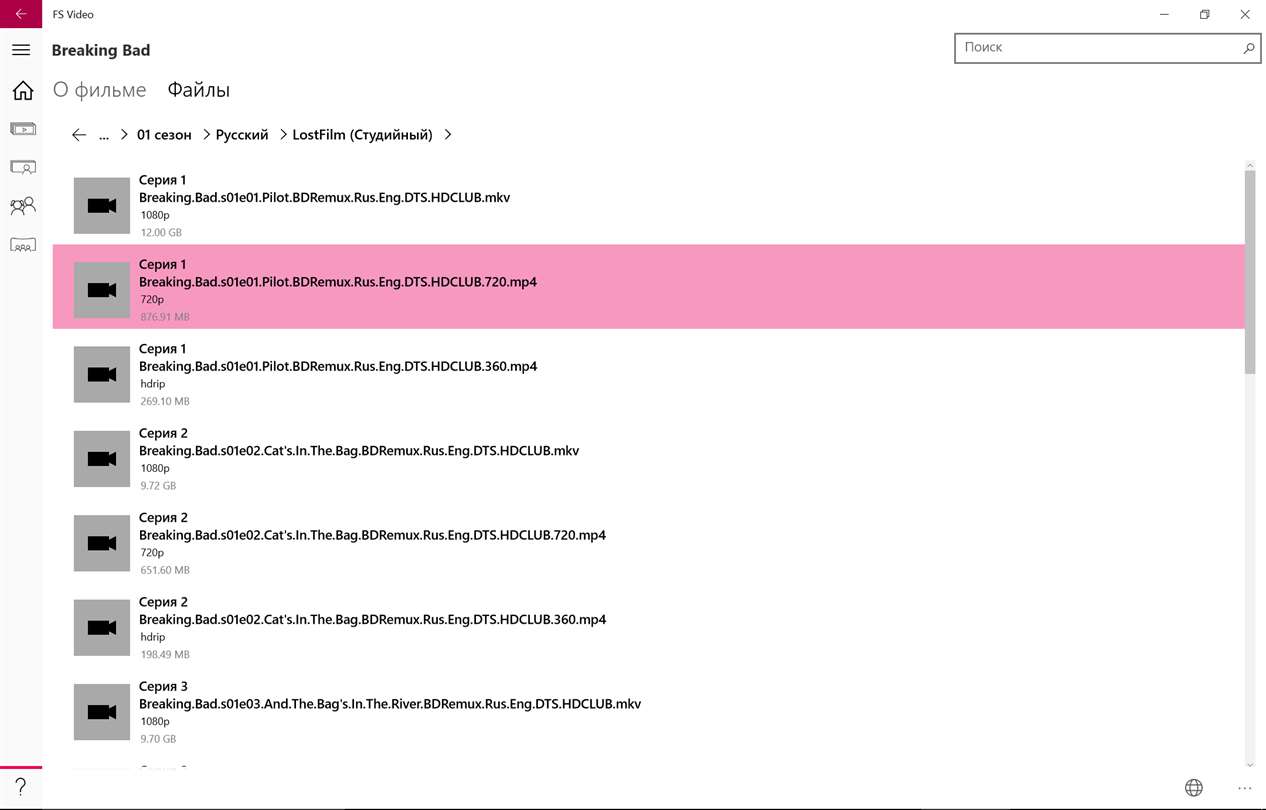Click thumbnail of Cat's.In.The.Bag mkv file
The width and height of the screenshot is (1266, 810).
point(102,459)
